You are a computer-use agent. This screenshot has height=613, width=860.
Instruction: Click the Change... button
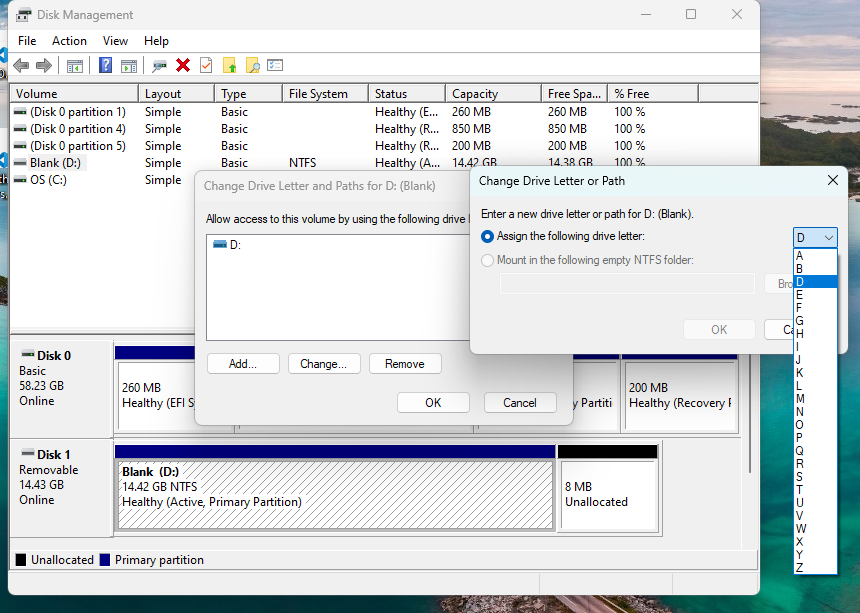[324, 364]
